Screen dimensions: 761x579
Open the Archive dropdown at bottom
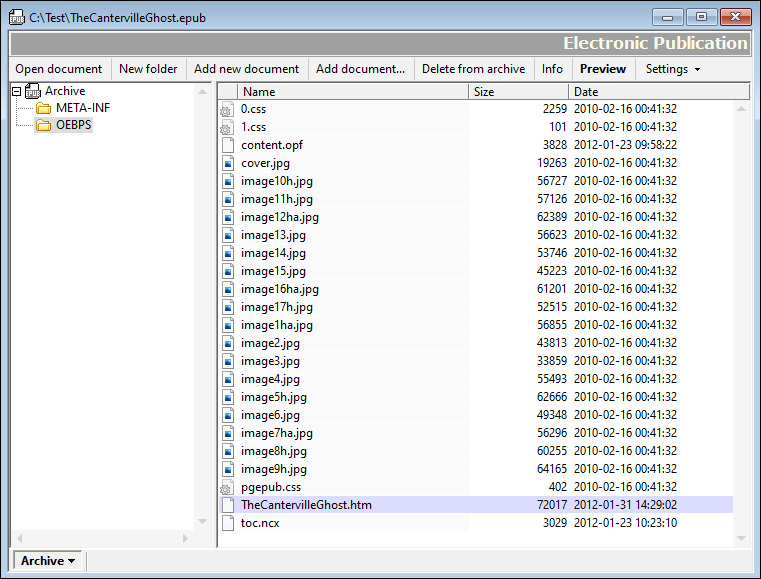(x=48, y=561)
